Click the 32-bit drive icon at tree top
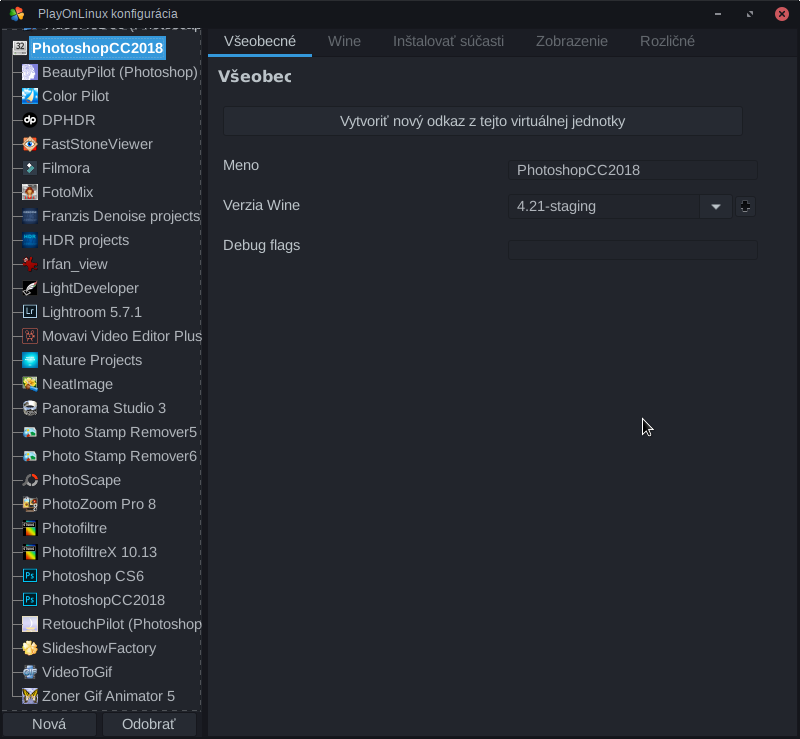Image resolution: width=800 pixels, height=739 pixels. click(19, 48)
